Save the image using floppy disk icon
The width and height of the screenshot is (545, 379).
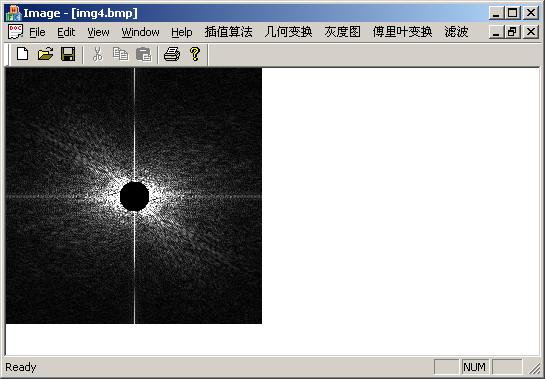[68, 54]
